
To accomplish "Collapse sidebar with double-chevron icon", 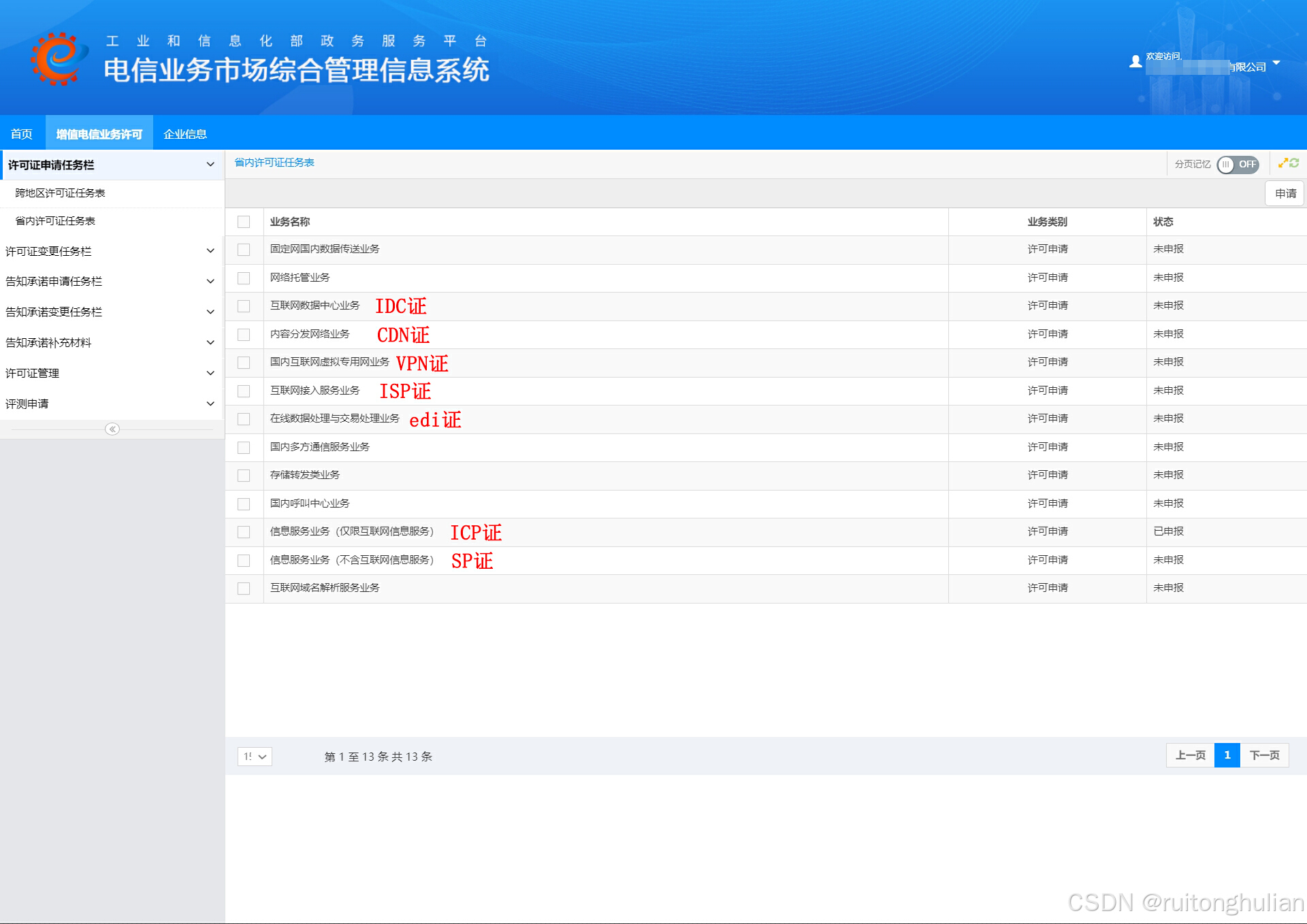I will point(112,429).
